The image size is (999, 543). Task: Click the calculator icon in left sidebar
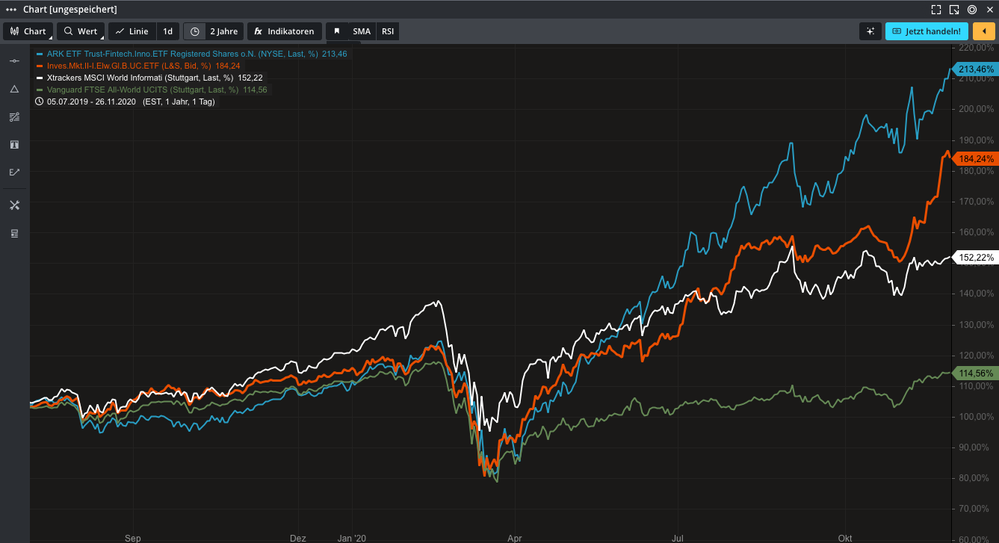pos(14,233)
